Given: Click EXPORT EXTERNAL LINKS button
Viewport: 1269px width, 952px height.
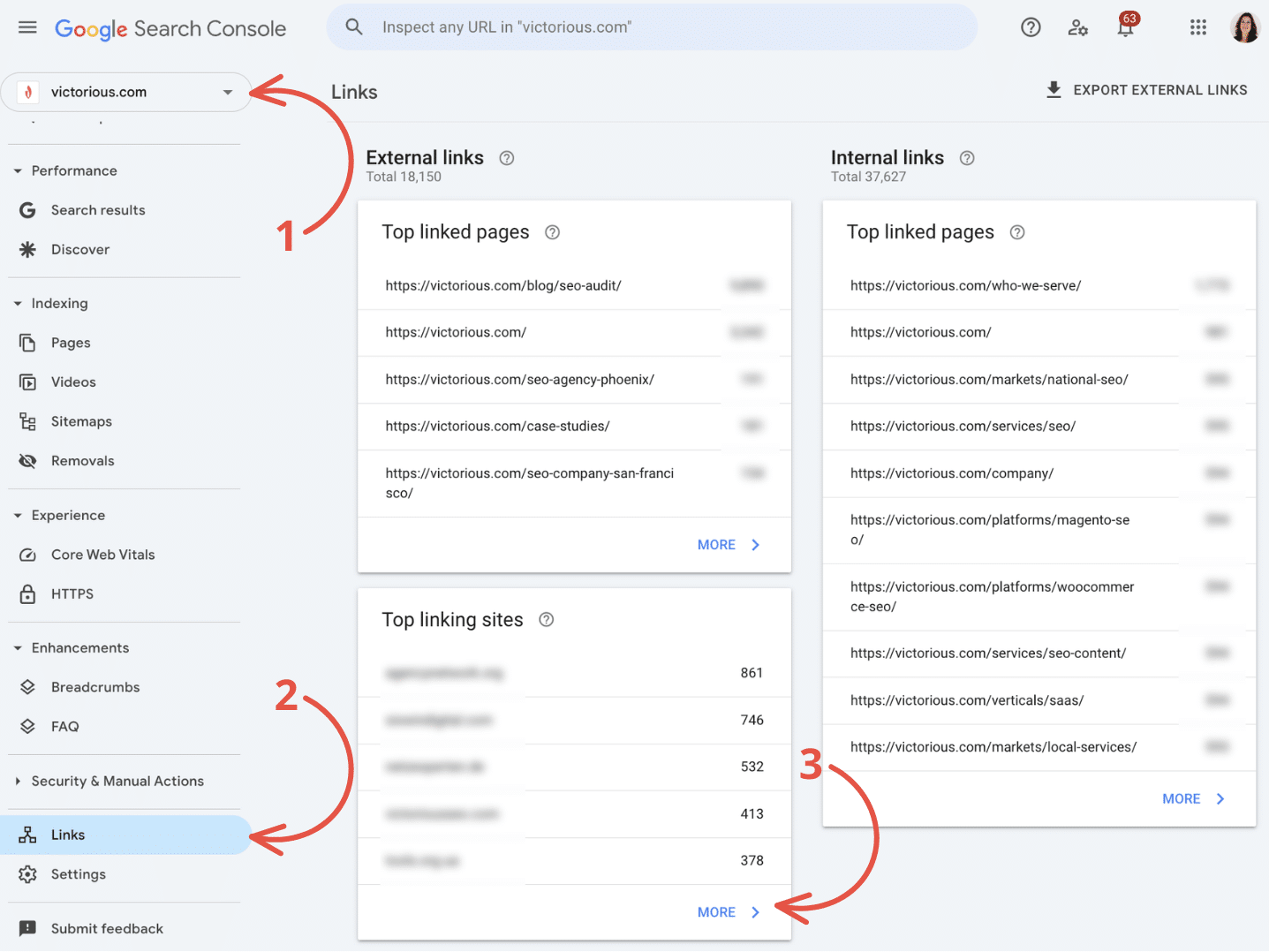Looking at the screenshot, I should [x=1146, y=90].
